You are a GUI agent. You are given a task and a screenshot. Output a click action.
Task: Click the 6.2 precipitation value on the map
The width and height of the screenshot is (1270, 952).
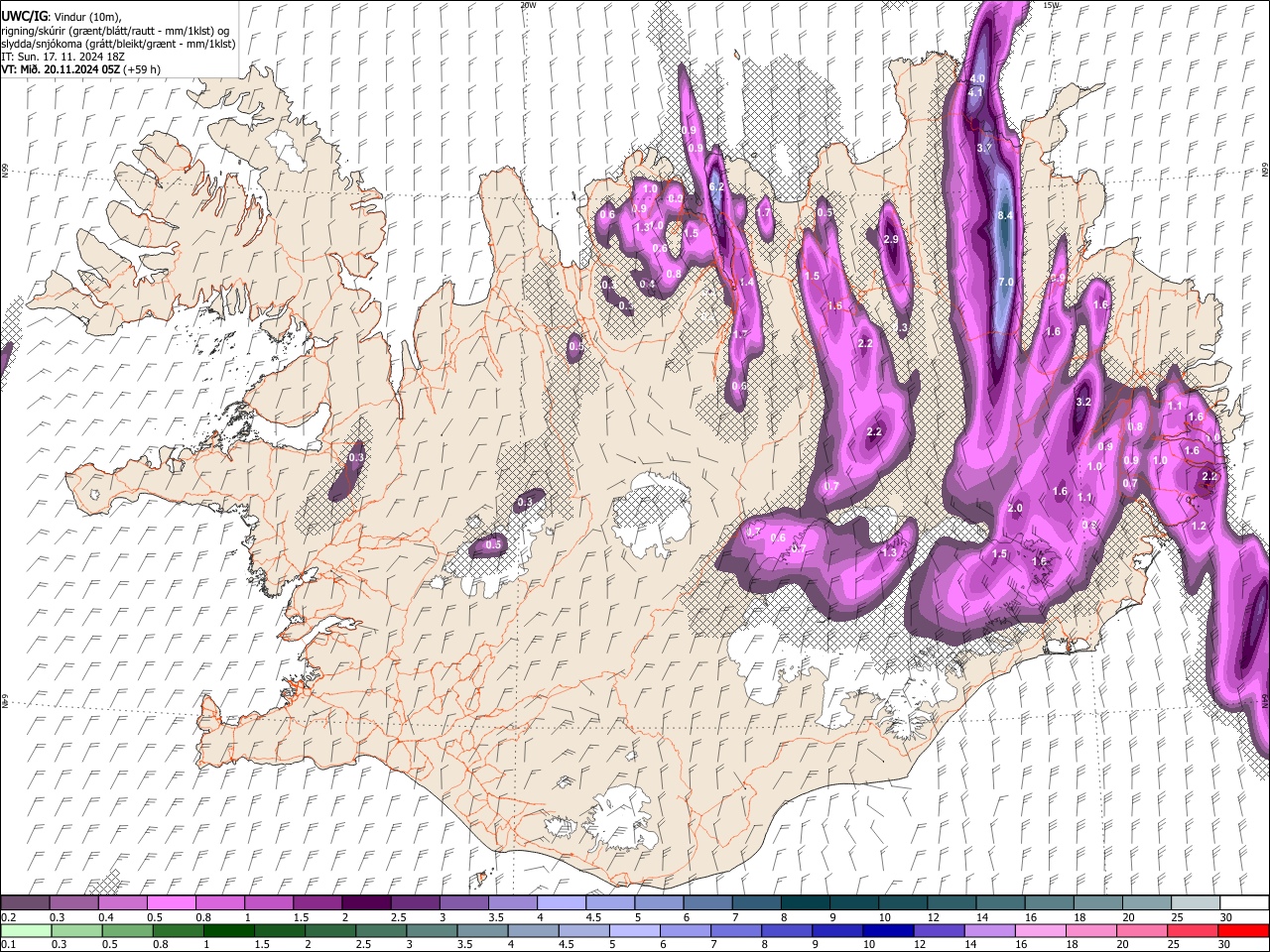click(x=717, y=186)
